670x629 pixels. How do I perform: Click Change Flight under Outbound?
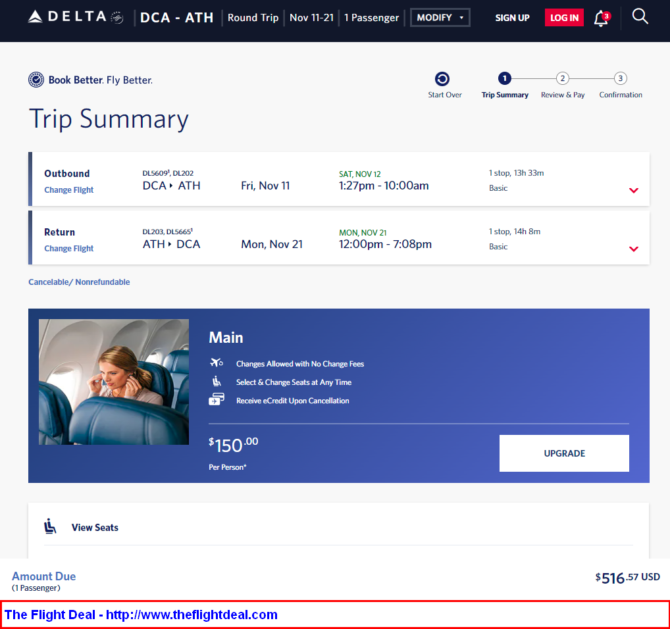tap(69, 190)
